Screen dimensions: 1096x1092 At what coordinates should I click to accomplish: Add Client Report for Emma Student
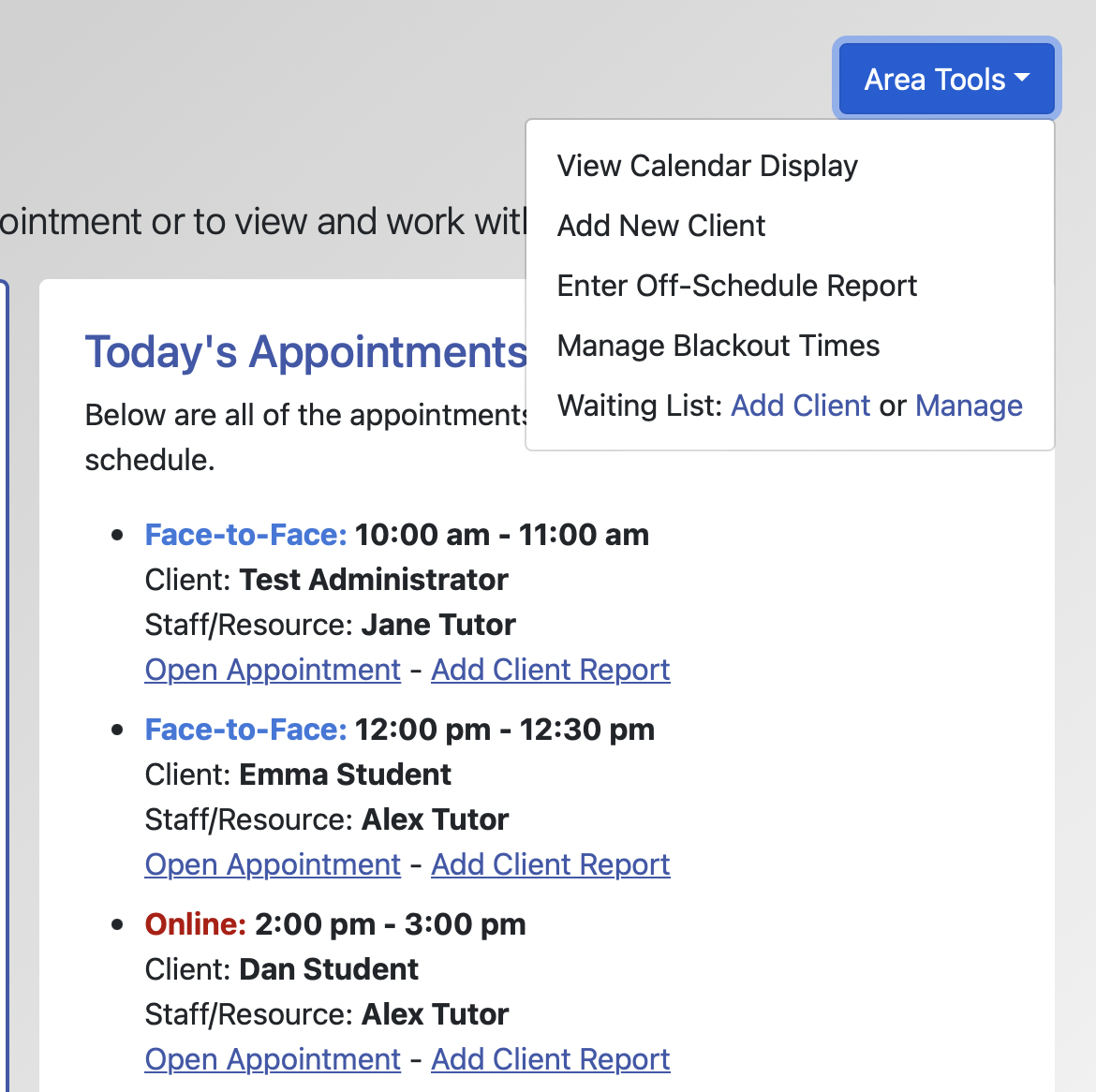[551, 864]
